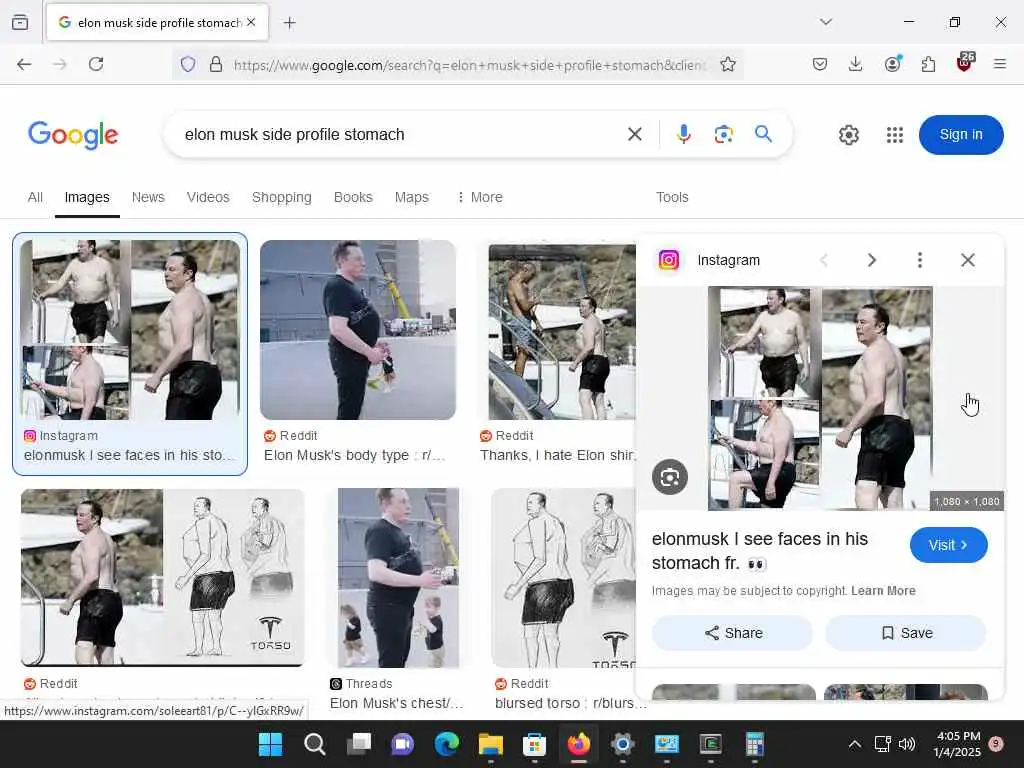The width and height of the screenshot is (1024, 768).
Task: Open the Maps tab
Action: (411, 197)
